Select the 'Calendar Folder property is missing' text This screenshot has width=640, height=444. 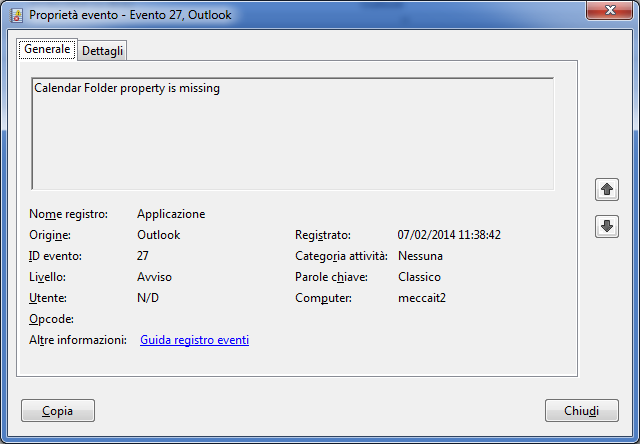click(127, 88)
